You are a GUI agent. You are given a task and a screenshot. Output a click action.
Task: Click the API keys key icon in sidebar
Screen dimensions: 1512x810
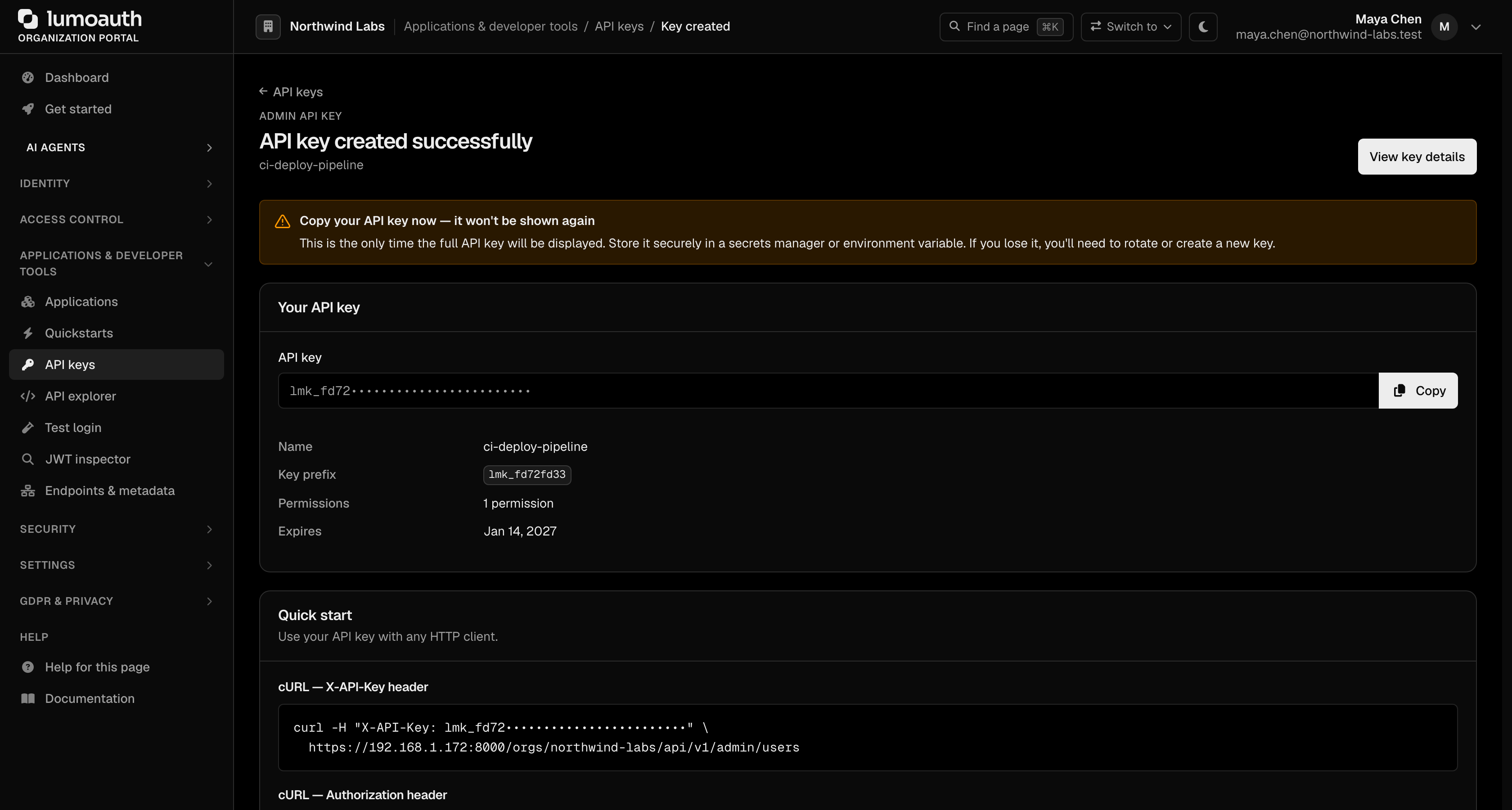tap(27, 364)
